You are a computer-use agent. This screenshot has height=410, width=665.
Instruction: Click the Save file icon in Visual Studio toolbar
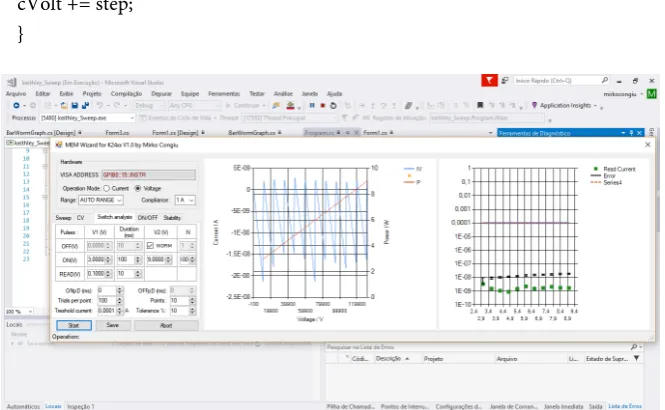(x=75, y=105)
